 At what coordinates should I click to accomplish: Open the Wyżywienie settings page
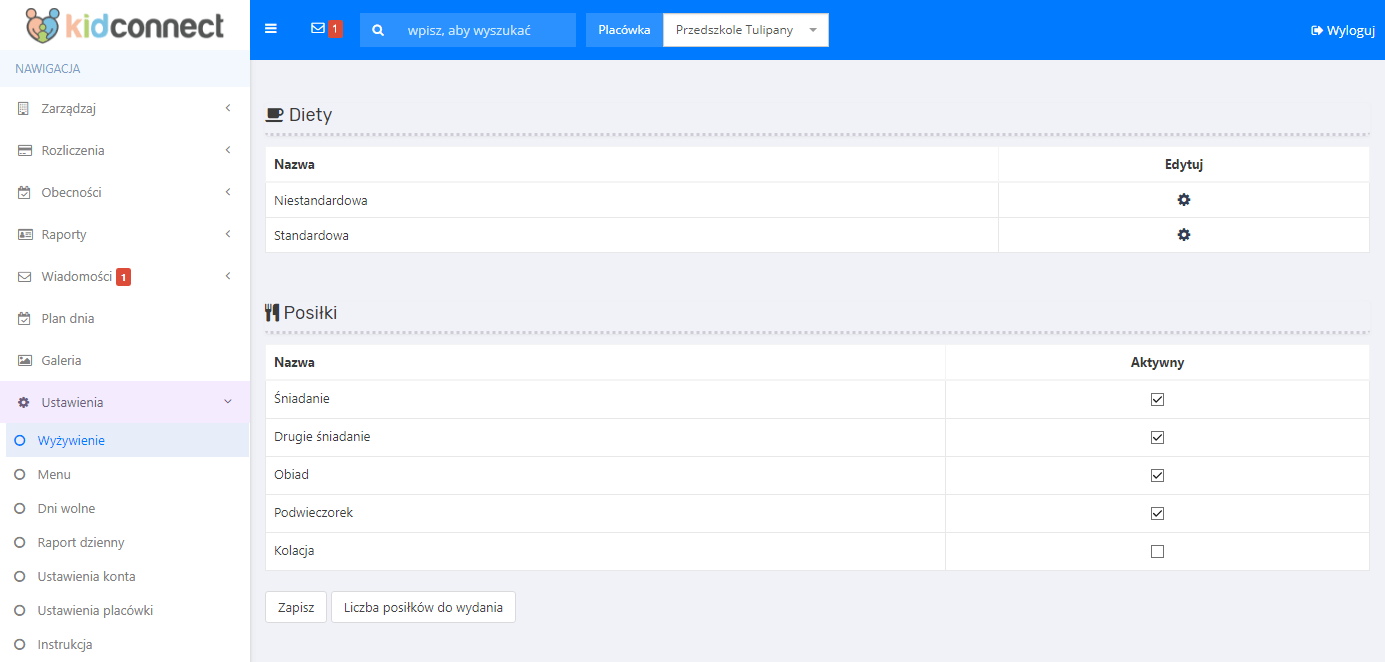click(x=71, y=440)
